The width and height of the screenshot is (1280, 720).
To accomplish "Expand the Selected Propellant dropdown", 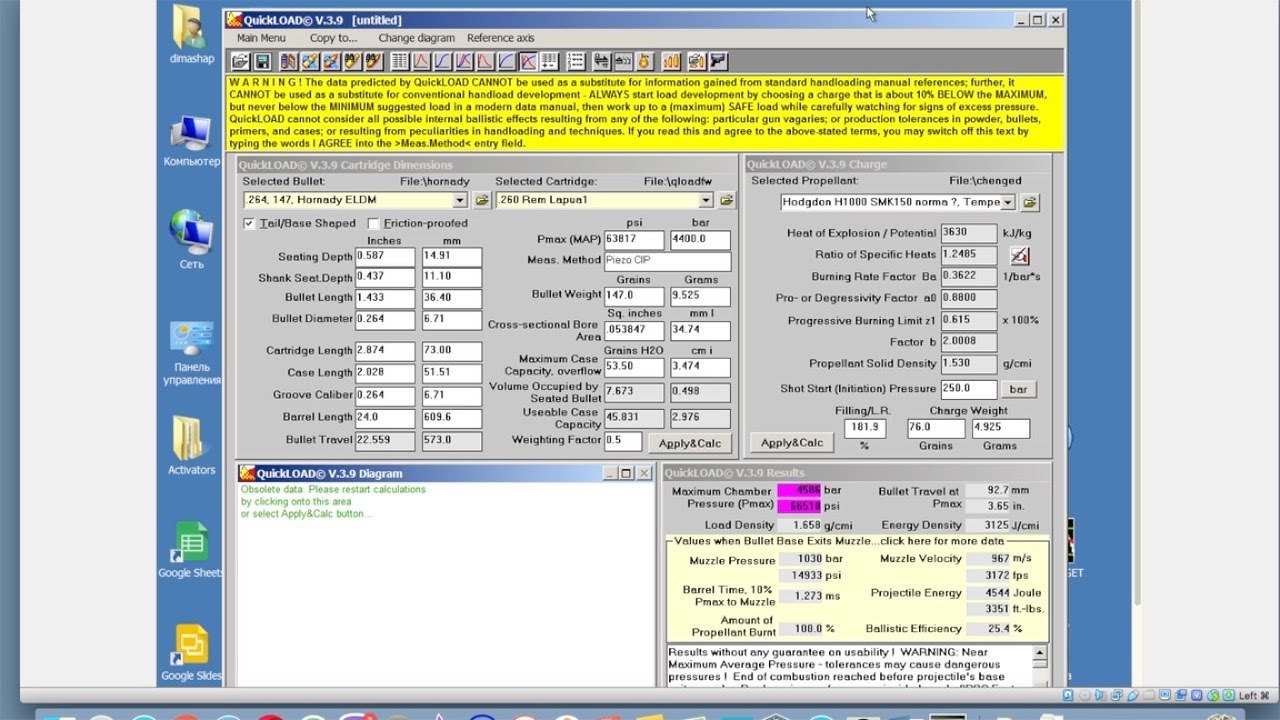I will [1007, 203].
